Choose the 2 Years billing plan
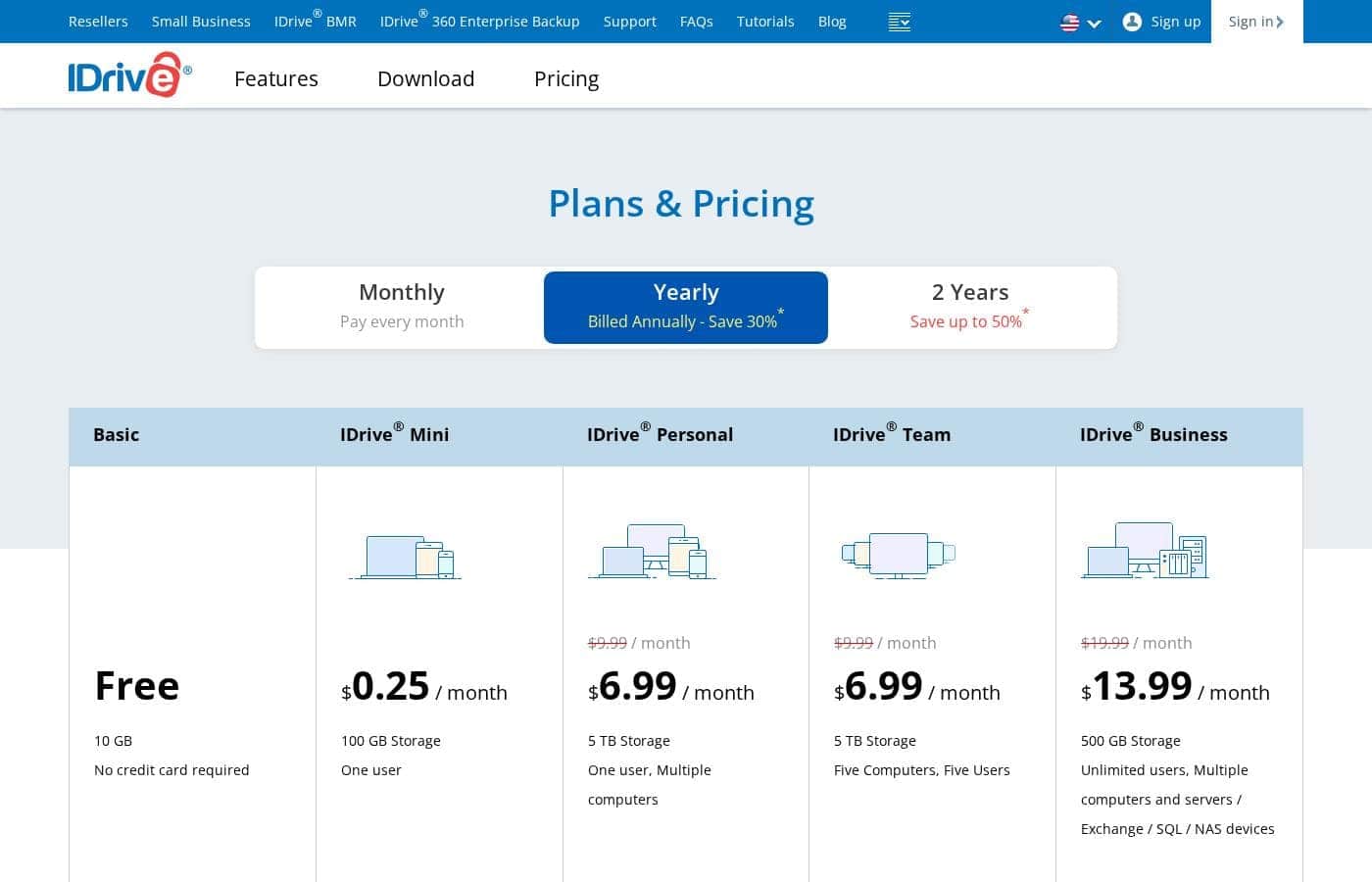The width and height of the screenshot is (1372, 882). [x=970, y=307]
